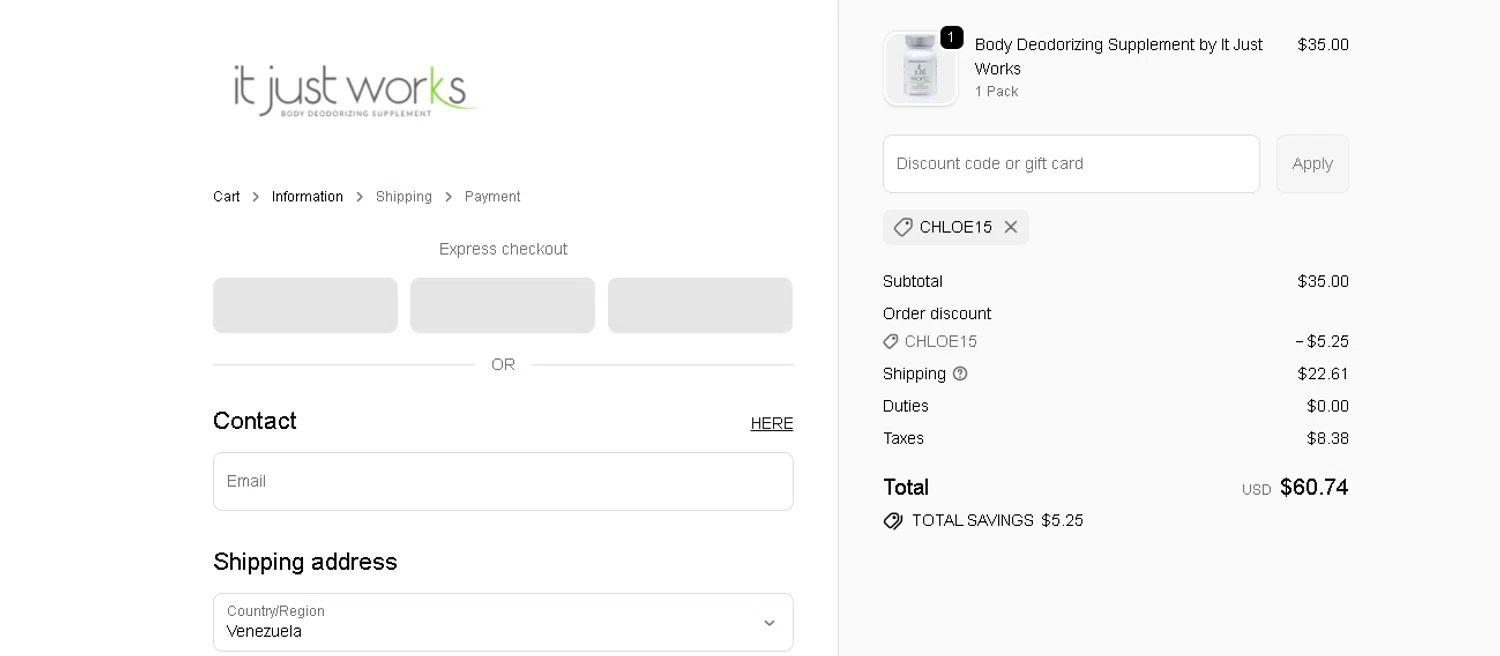Open the product thumbnail image

920,68
